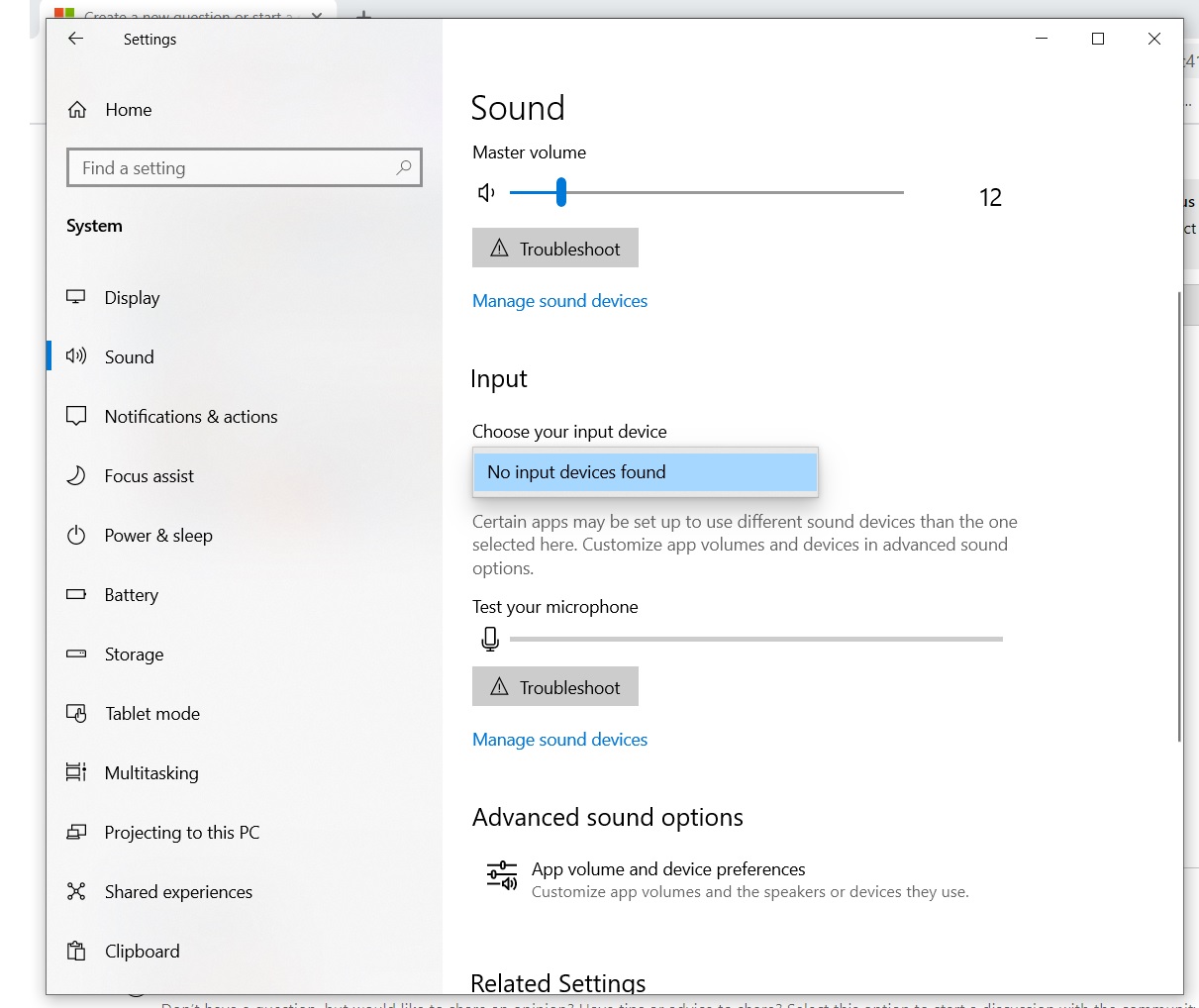Click the Clipboard icon in sidebar
Viewport: 1199px width, 1008px height.
[76, 951]
